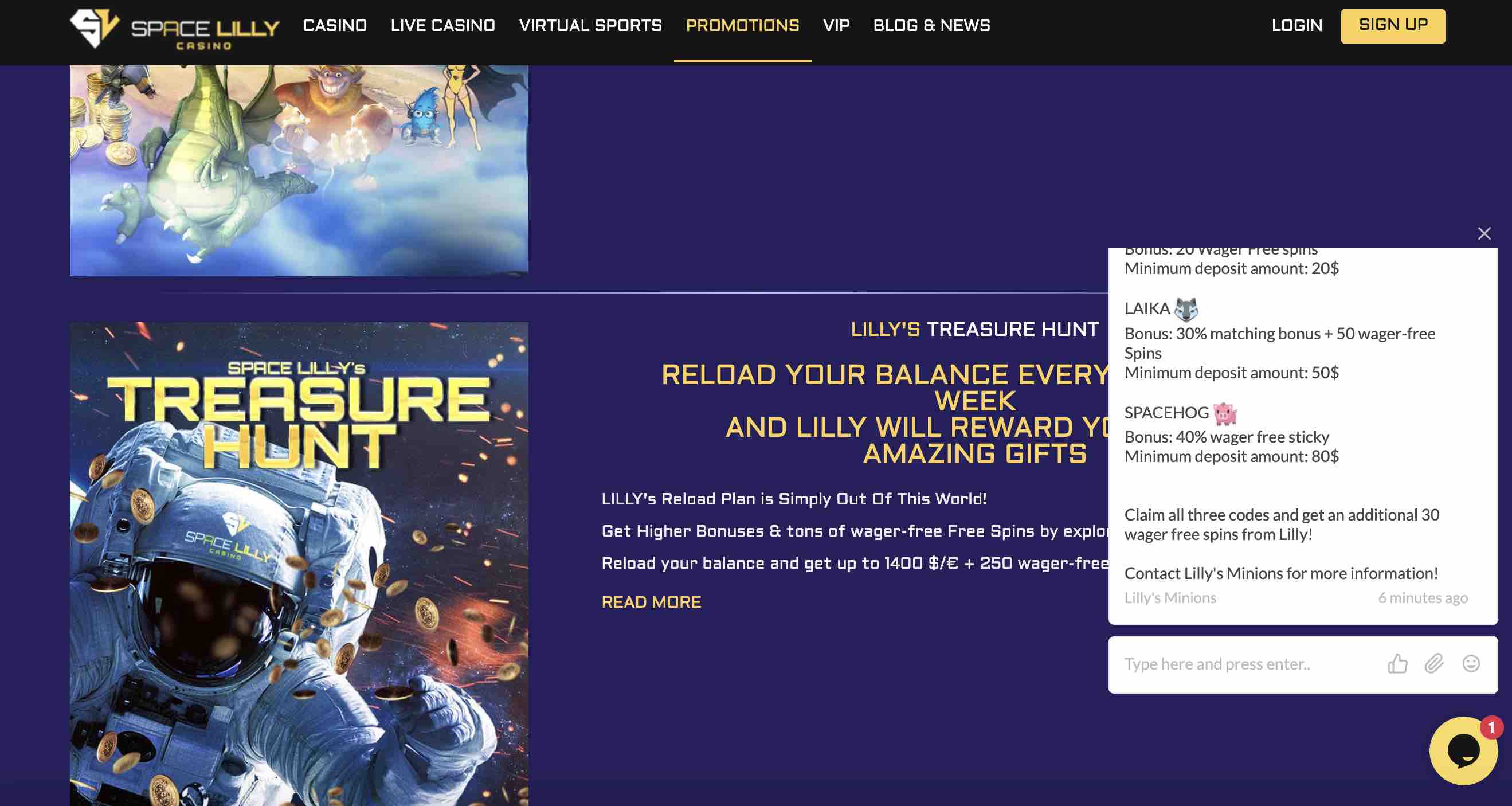Click 'LILLY's Reload Plan is Simply' sentence
Viewport: 1512px width, 806px height.
click(794, 499)
